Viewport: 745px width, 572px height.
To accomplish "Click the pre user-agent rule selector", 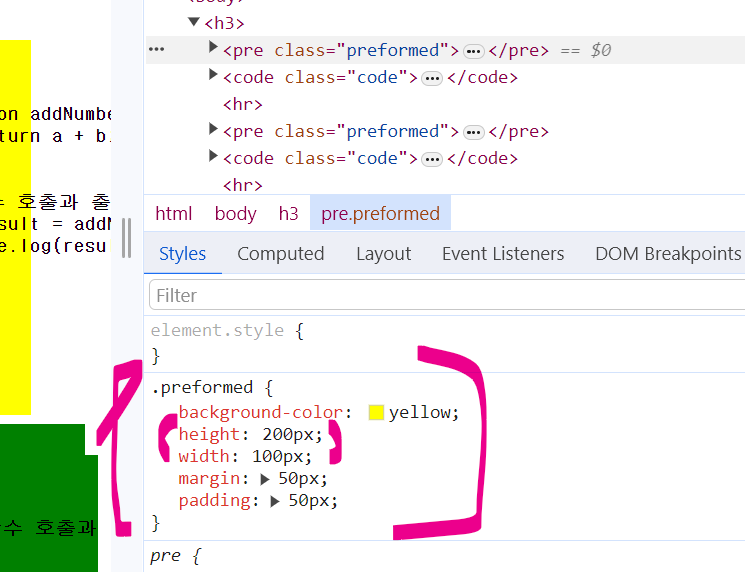I will (165, 555).
